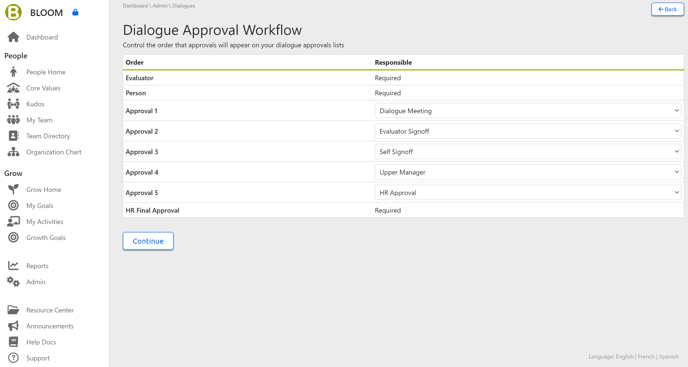The height and width of the screenshot is (367, 688).
Task: Expand the Approval 1 Dialogue Meeting dropdown
Action: click(x=528, y=111)
